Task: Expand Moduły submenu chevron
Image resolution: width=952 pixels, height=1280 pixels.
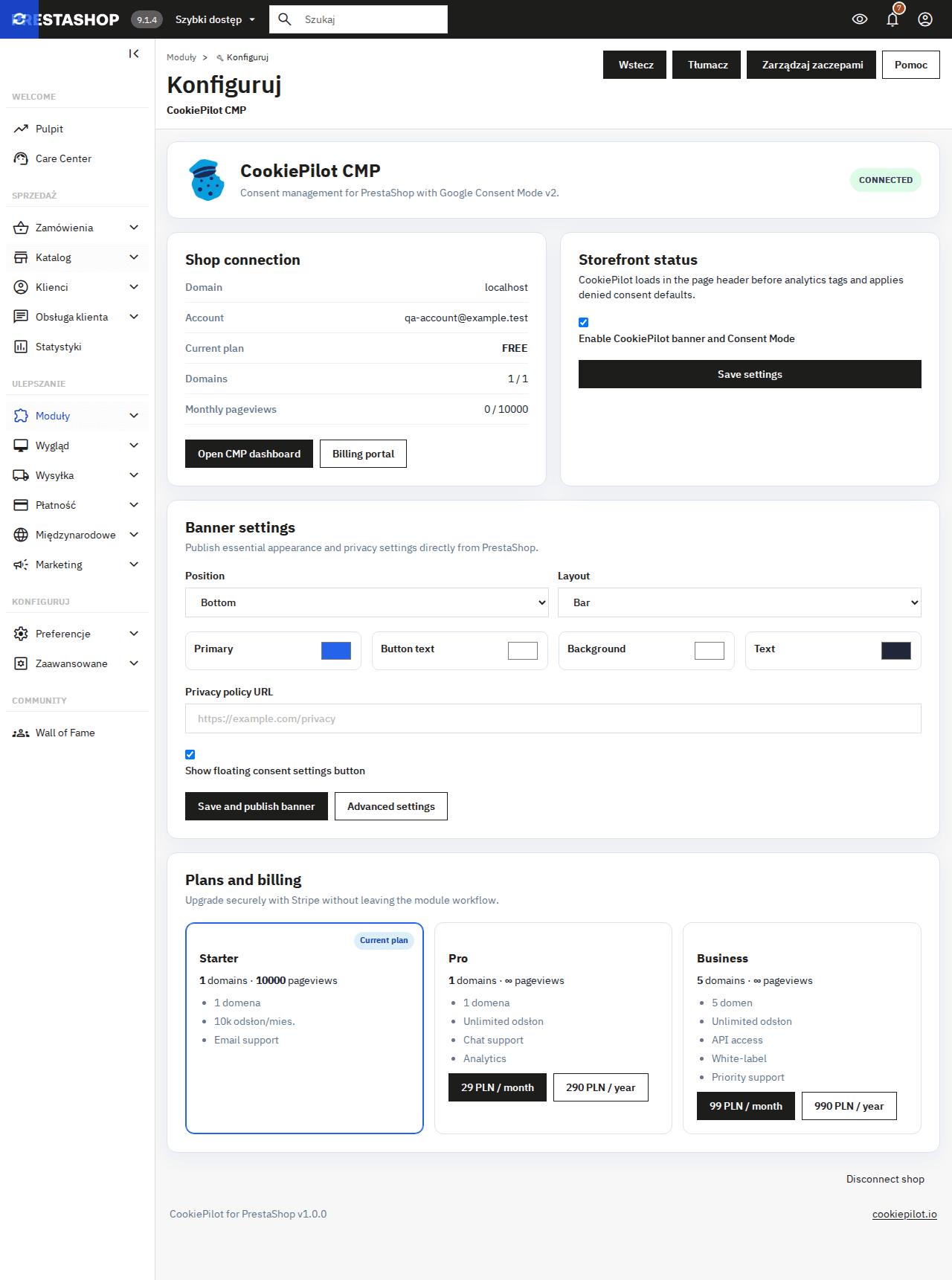Action: click(134, 416)
